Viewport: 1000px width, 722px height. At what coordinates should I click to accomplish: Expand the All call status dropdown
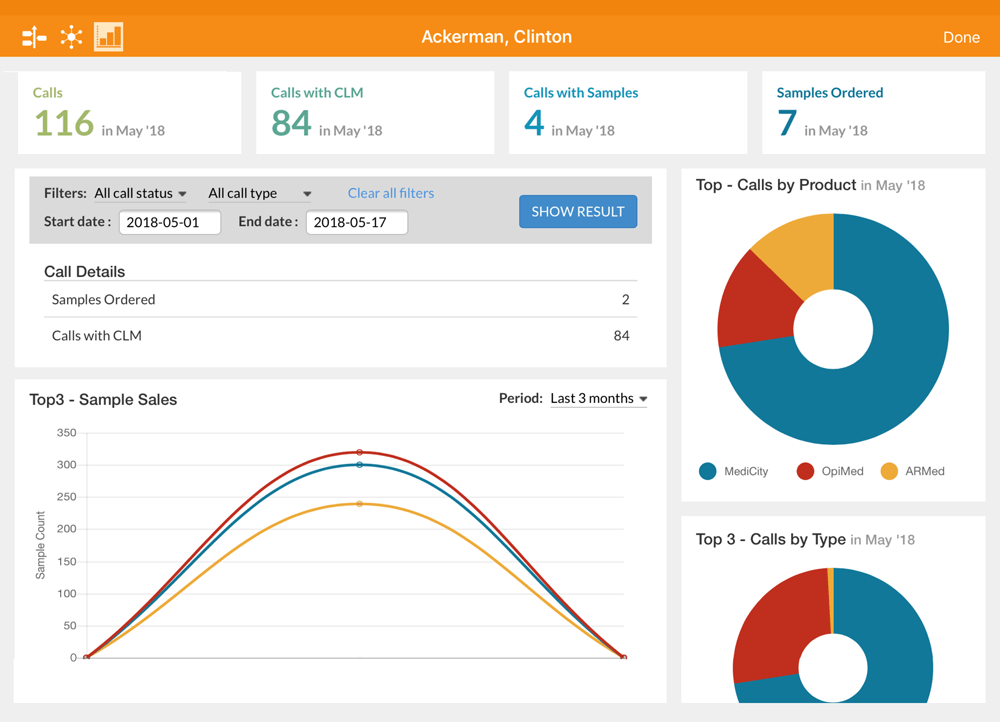tap(140, 193)
